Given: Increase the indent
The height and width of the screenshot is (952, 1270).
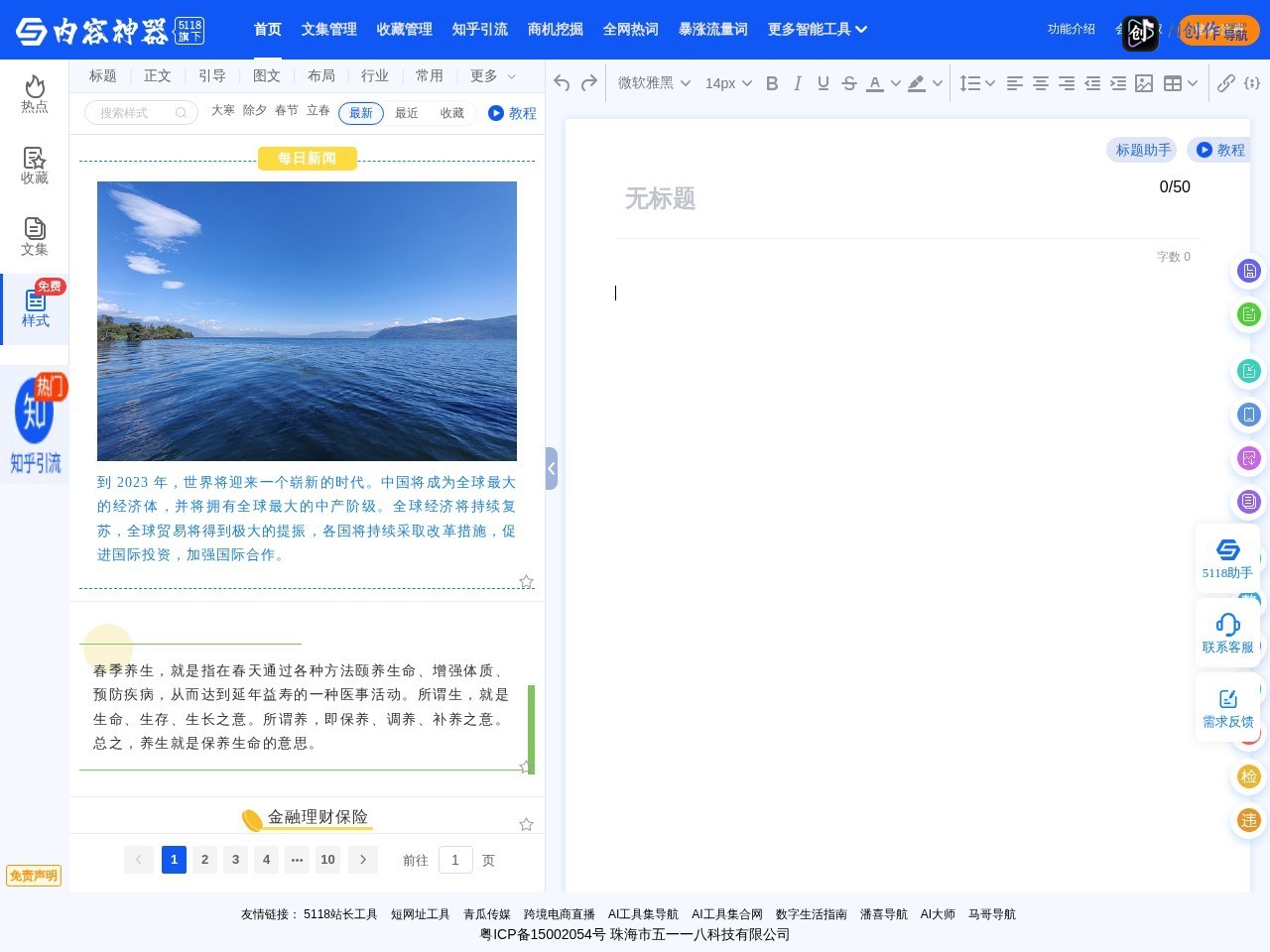Looking at the screenshot, I should pyautogui.click(x=1118, y=83).
